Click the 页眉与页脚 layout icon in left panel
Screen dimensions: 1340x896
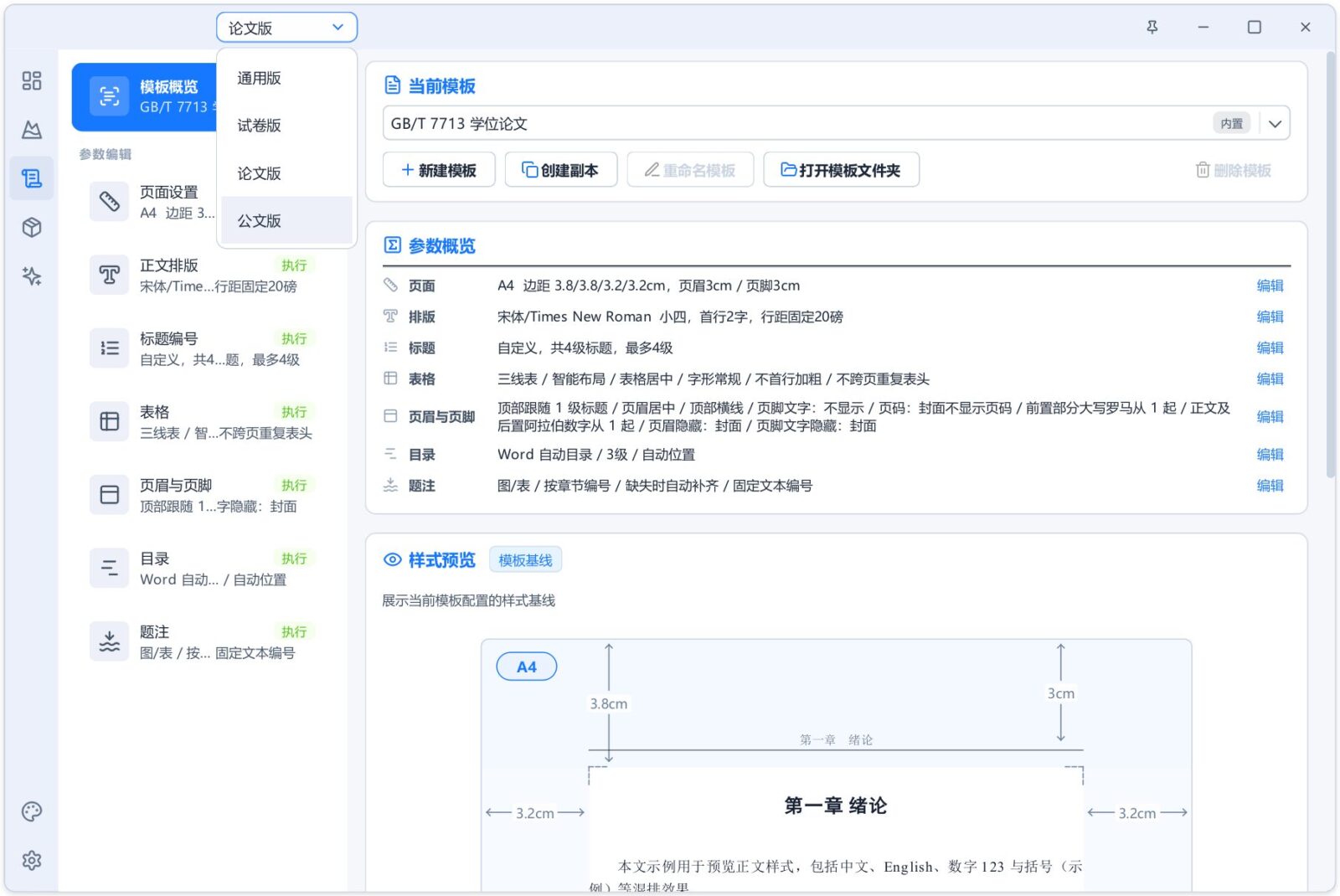[109, 494]
